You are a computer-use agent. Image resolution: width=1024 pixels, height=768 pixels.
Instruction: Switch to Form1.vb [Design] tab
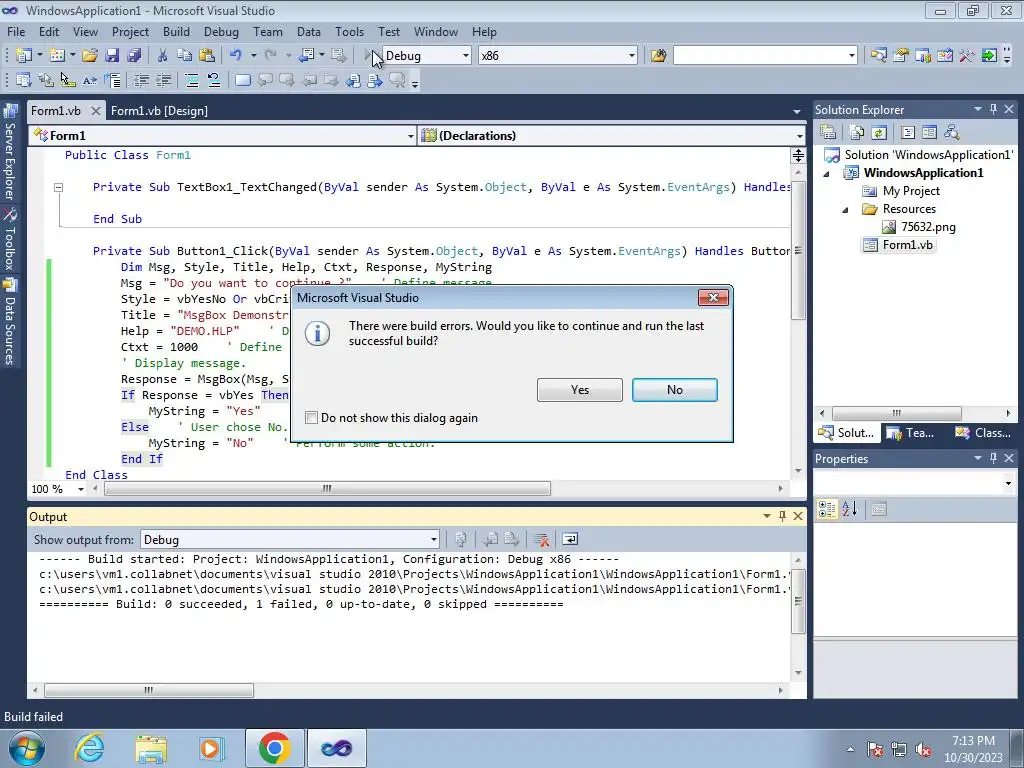(x=159, y=110)
